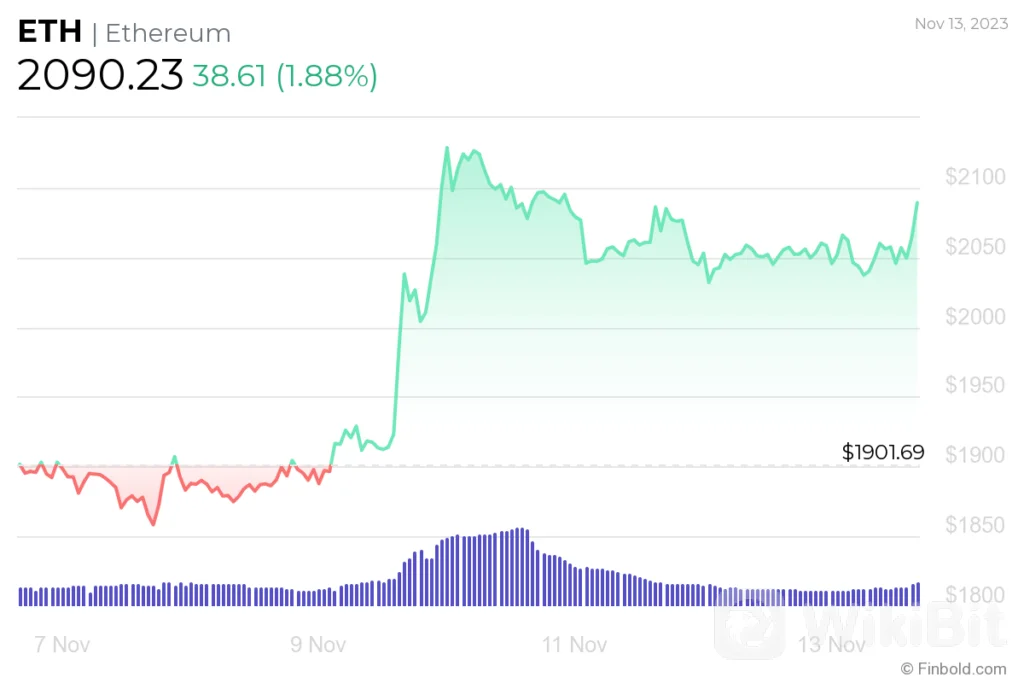Click the ETH ticker symbol
Image resolution: width=1024 pixels, height=683 pixels.
coord(49,32)
